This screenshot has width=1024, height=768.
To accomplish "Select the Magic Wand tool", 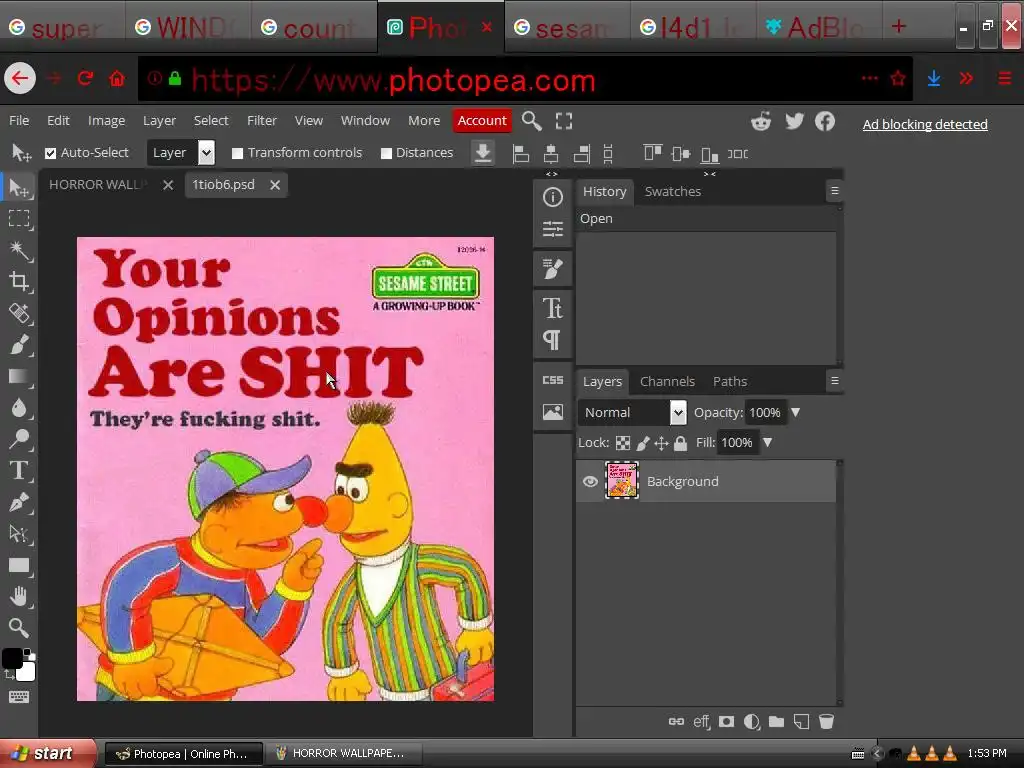I will 20,250.
